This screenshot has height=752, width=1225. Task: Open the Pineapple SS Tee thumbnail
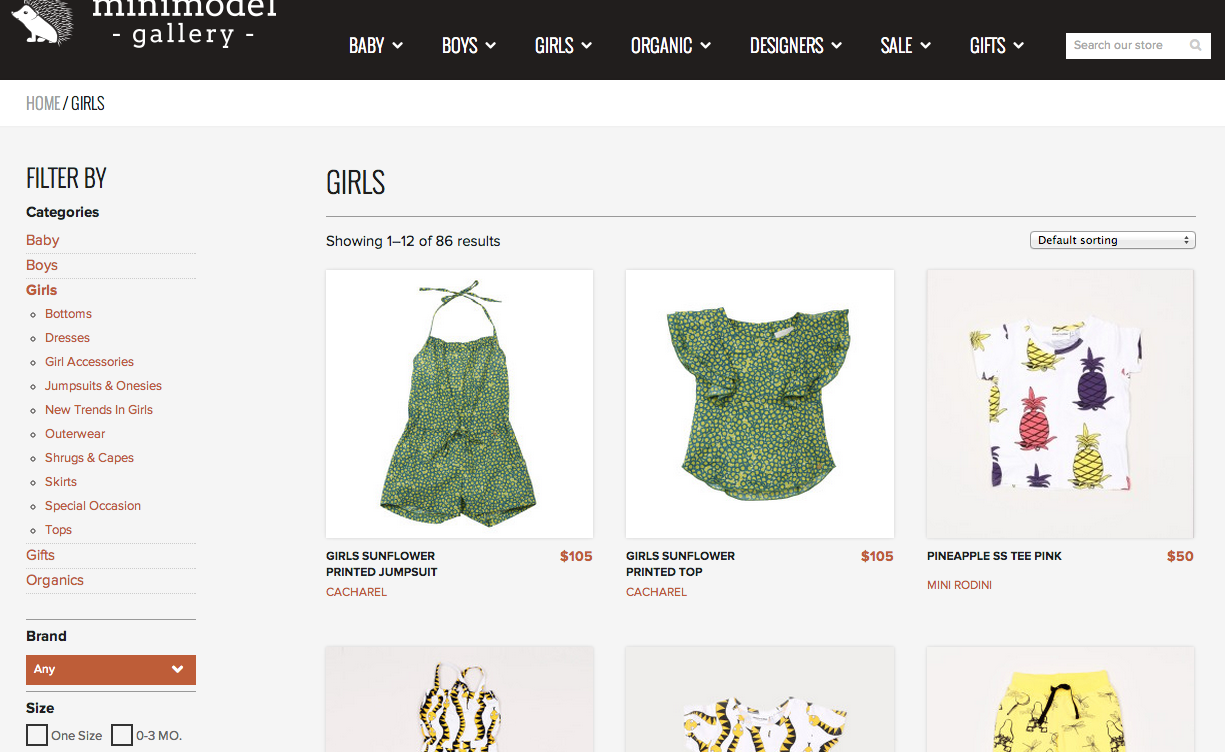[x=1060, y=404]
